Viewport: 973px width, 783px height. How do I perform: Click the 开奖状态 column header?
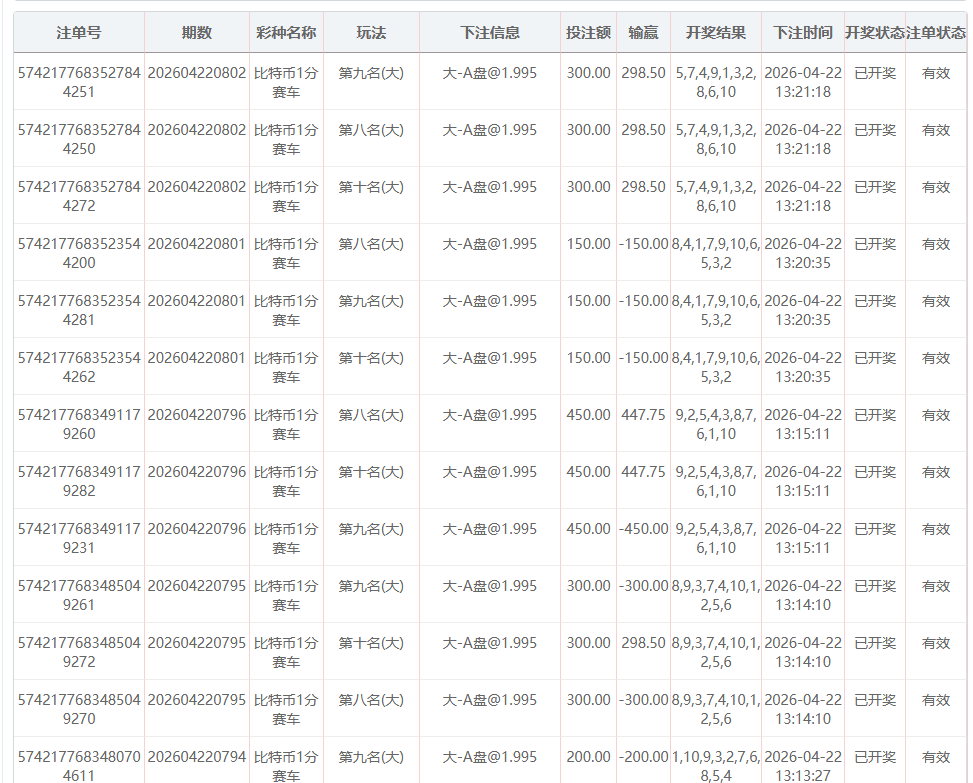point(874,33)
